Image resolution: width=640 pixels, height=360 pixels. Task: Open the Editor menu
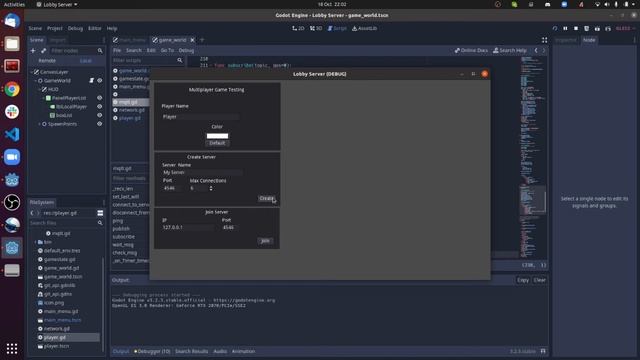[95, 28]
